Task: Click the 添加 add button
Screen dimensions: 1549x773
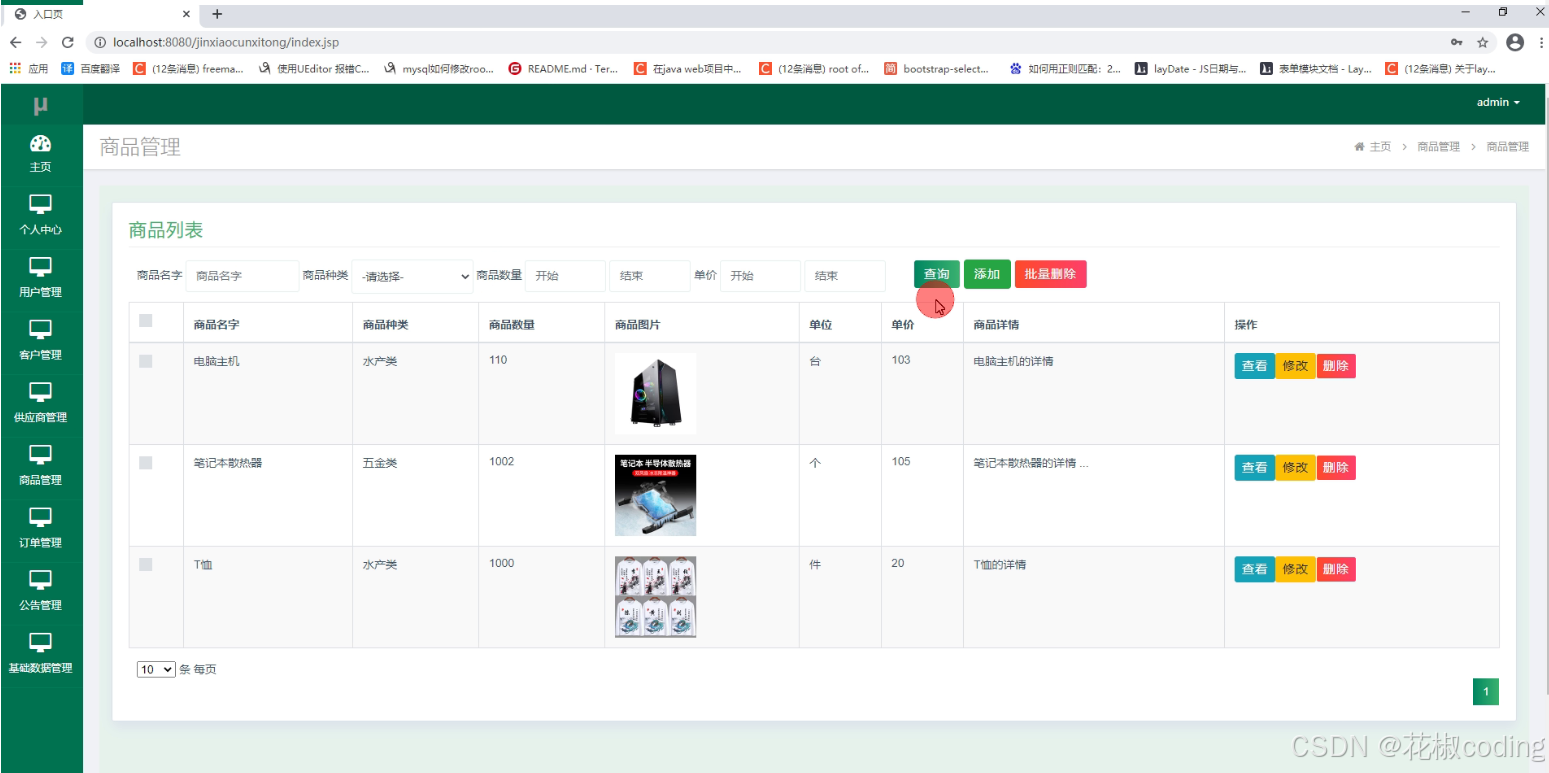Action: 987,274
